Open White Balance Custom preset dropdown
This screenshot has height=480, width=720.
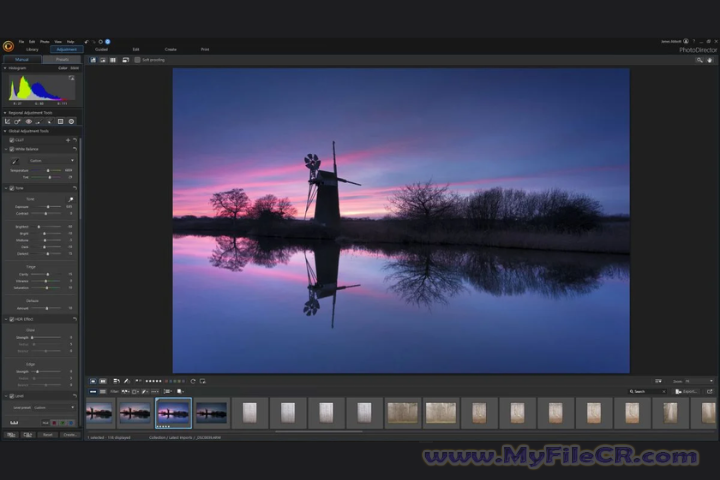[x=51, y=161]
